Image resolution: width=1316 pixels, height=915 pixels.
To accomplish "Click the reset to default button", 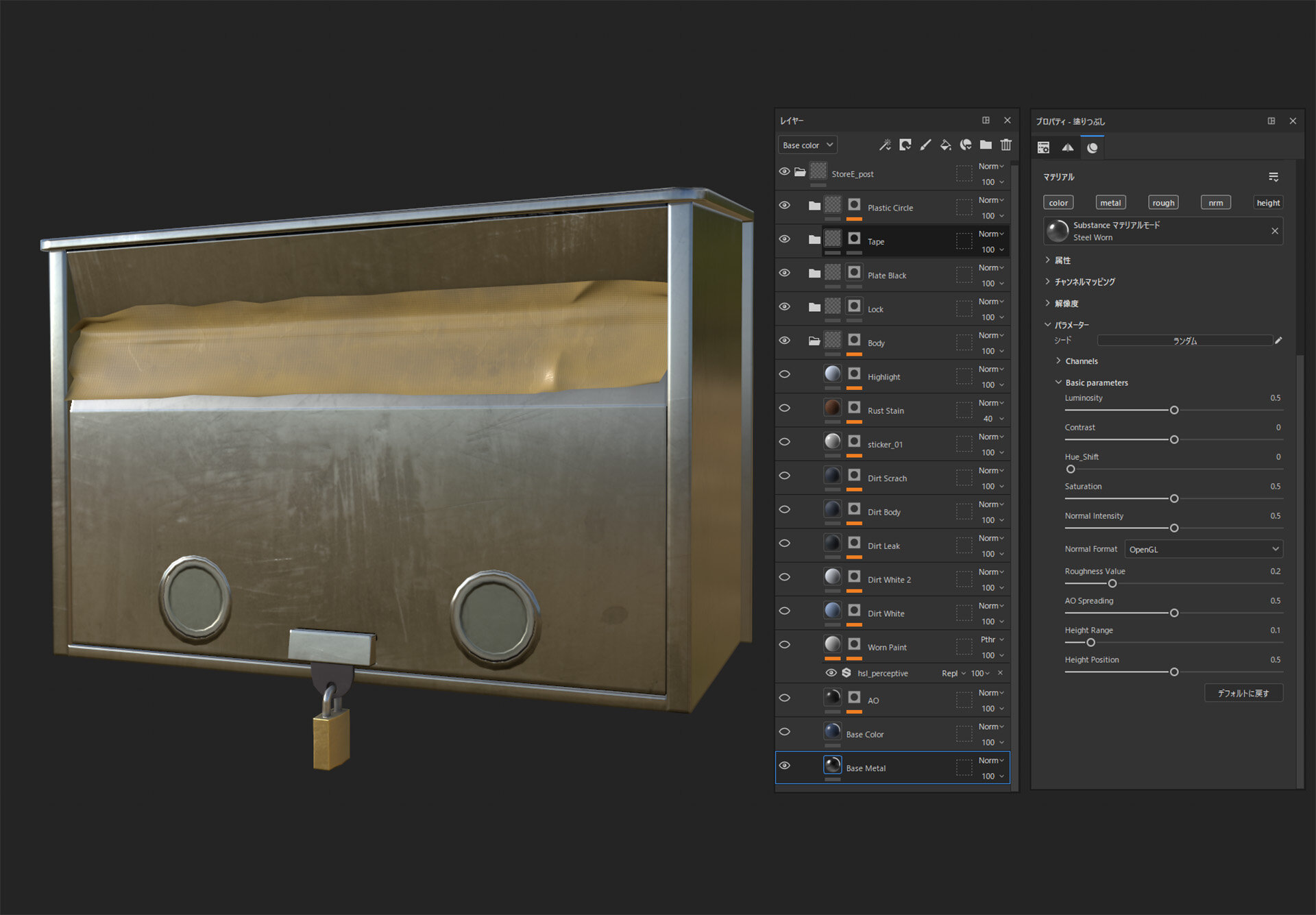I will [x=1243, y=693].
